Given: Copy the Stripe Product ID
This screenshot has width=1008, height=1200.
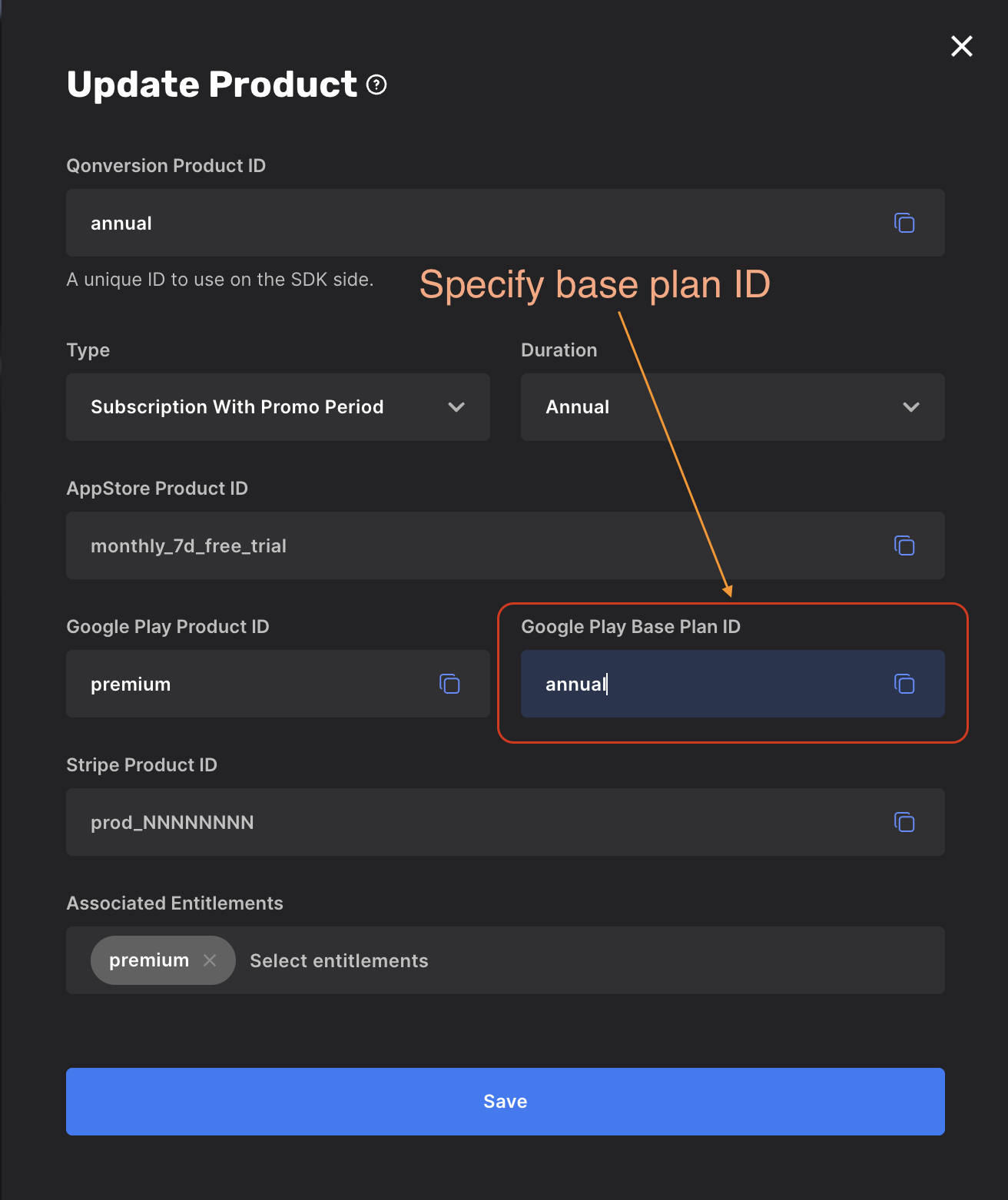Looking at the screenshot, I should (x=904, y=822).
